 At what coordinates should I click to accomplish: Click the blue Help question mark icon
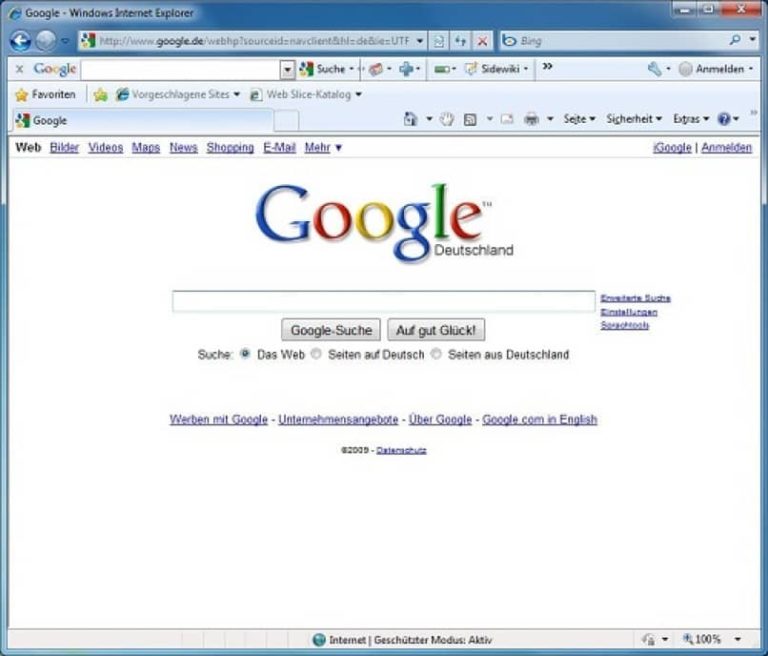click(x=724, y=119)
